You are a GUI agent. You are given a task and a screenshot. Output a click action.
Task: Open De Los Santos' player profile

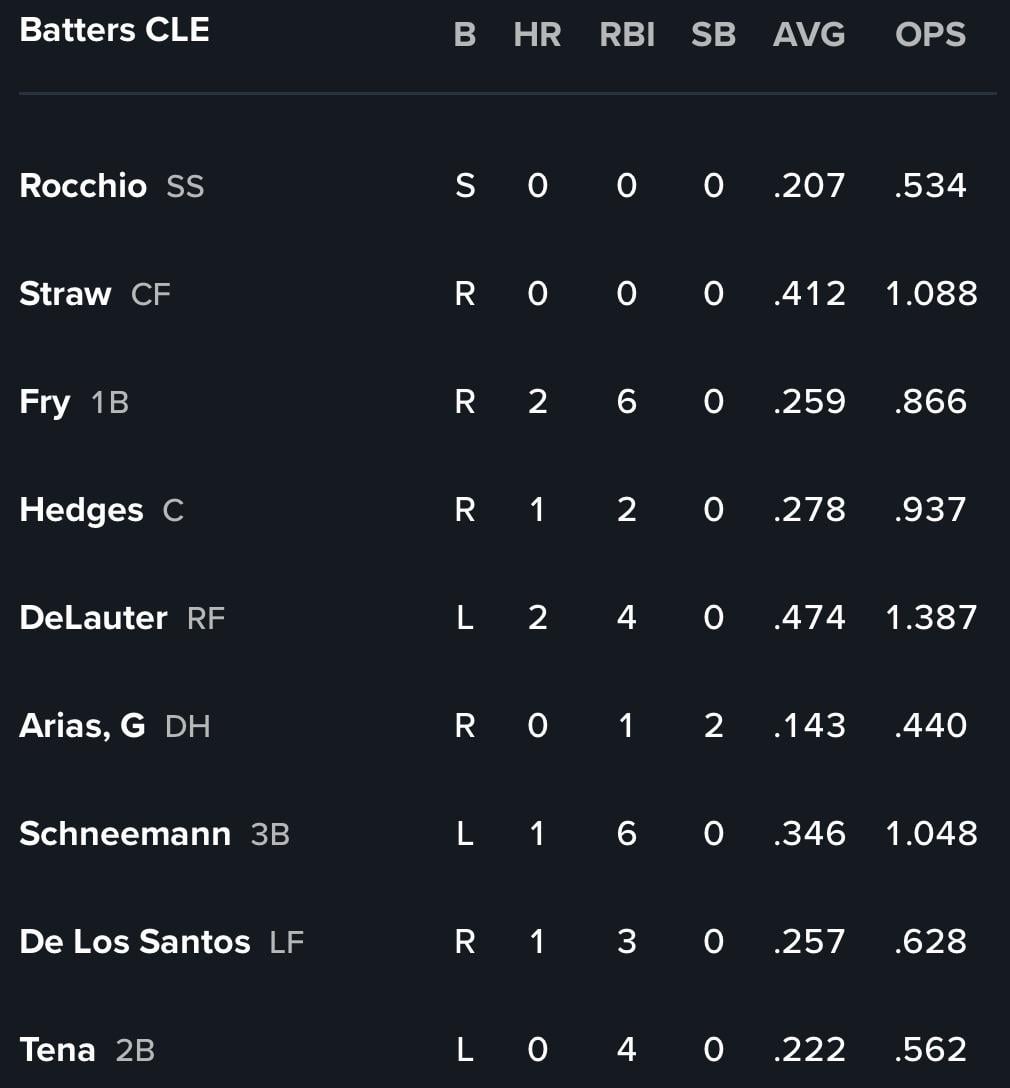135,942
